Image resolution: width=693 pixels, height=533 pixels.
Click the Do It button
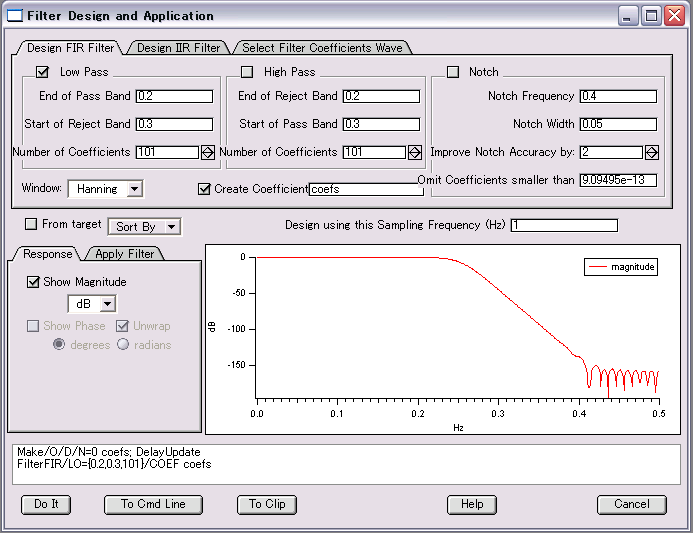coord(46,504)
